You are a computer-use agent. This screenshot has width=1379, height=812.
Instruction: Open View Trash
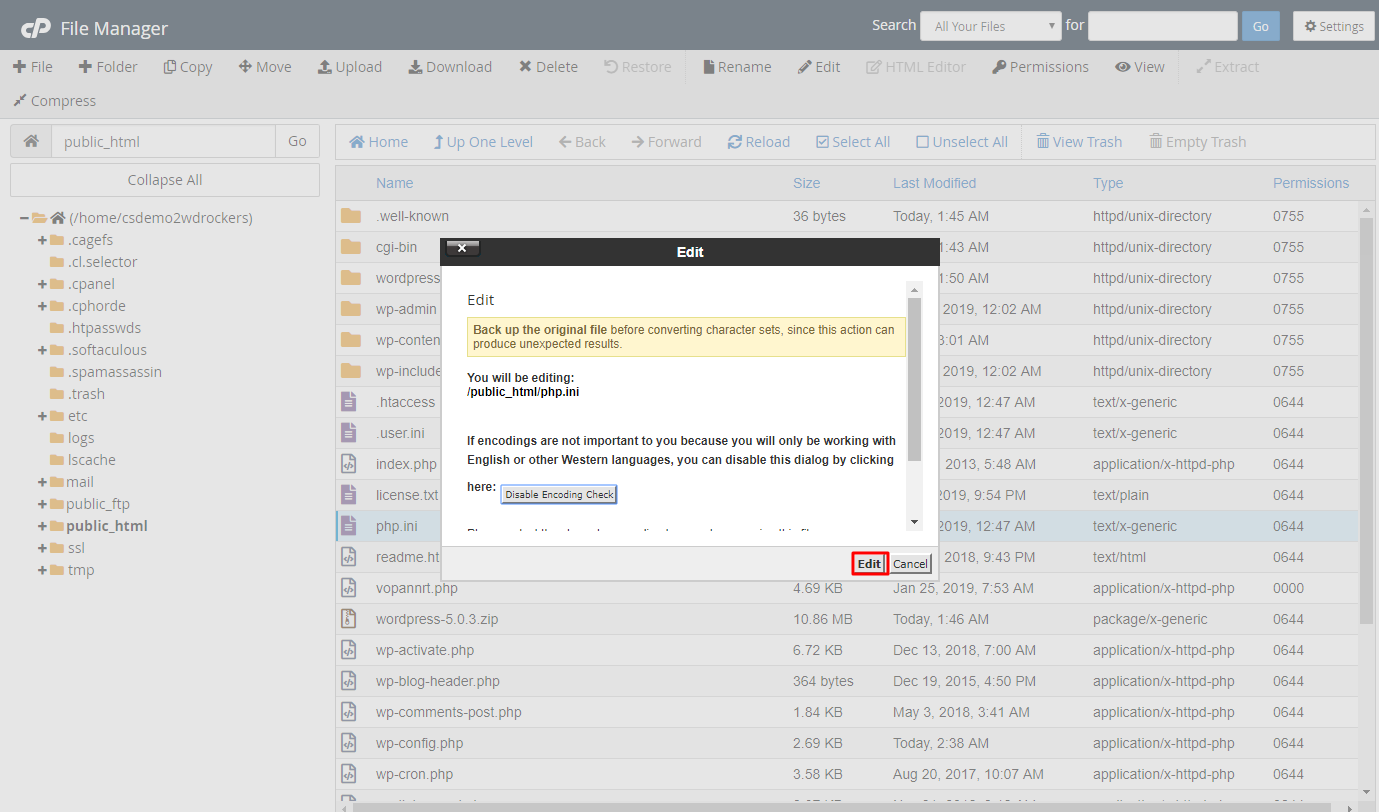pyautogui.click(x=1079, y=141)
